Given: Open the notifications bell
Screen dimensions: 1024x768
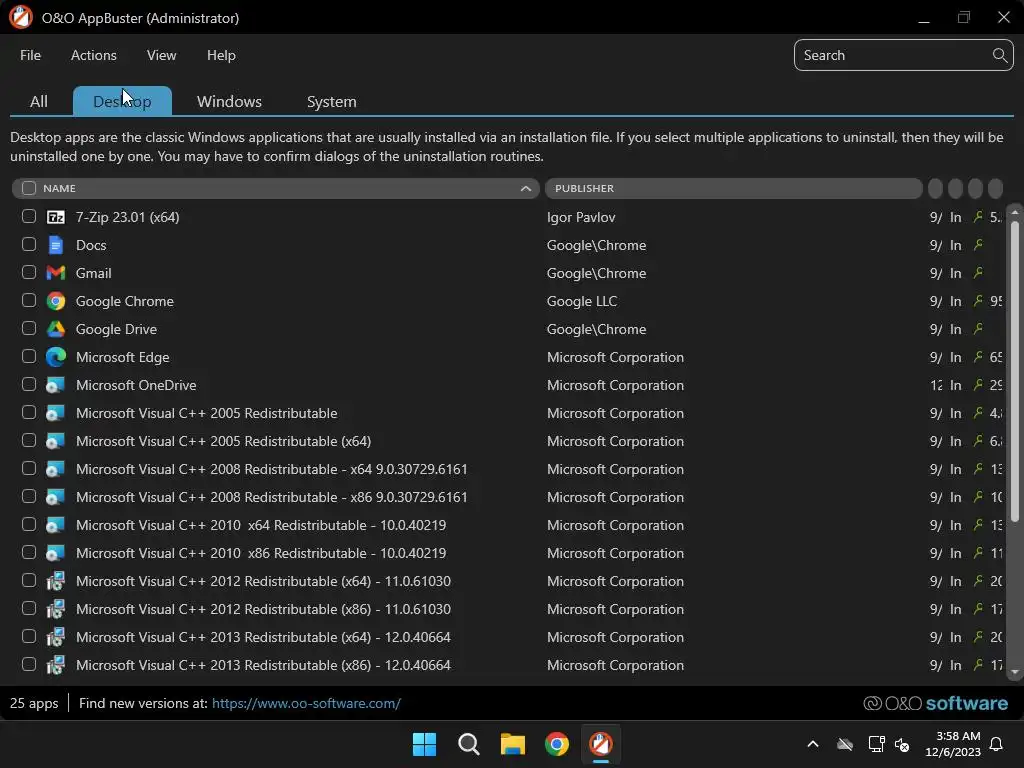Looking at the screenshot, I should pyautogui.click(x=996, y=744).
